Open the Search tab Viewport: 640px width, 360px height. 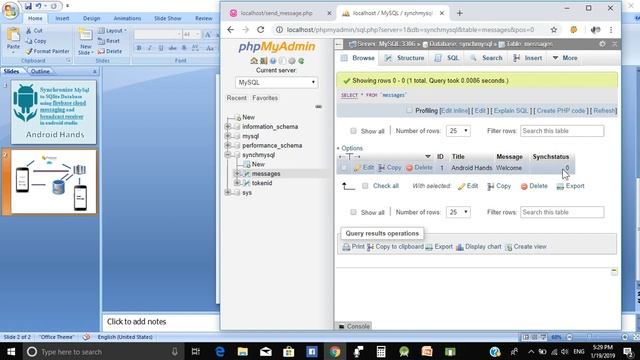[486, 58]
